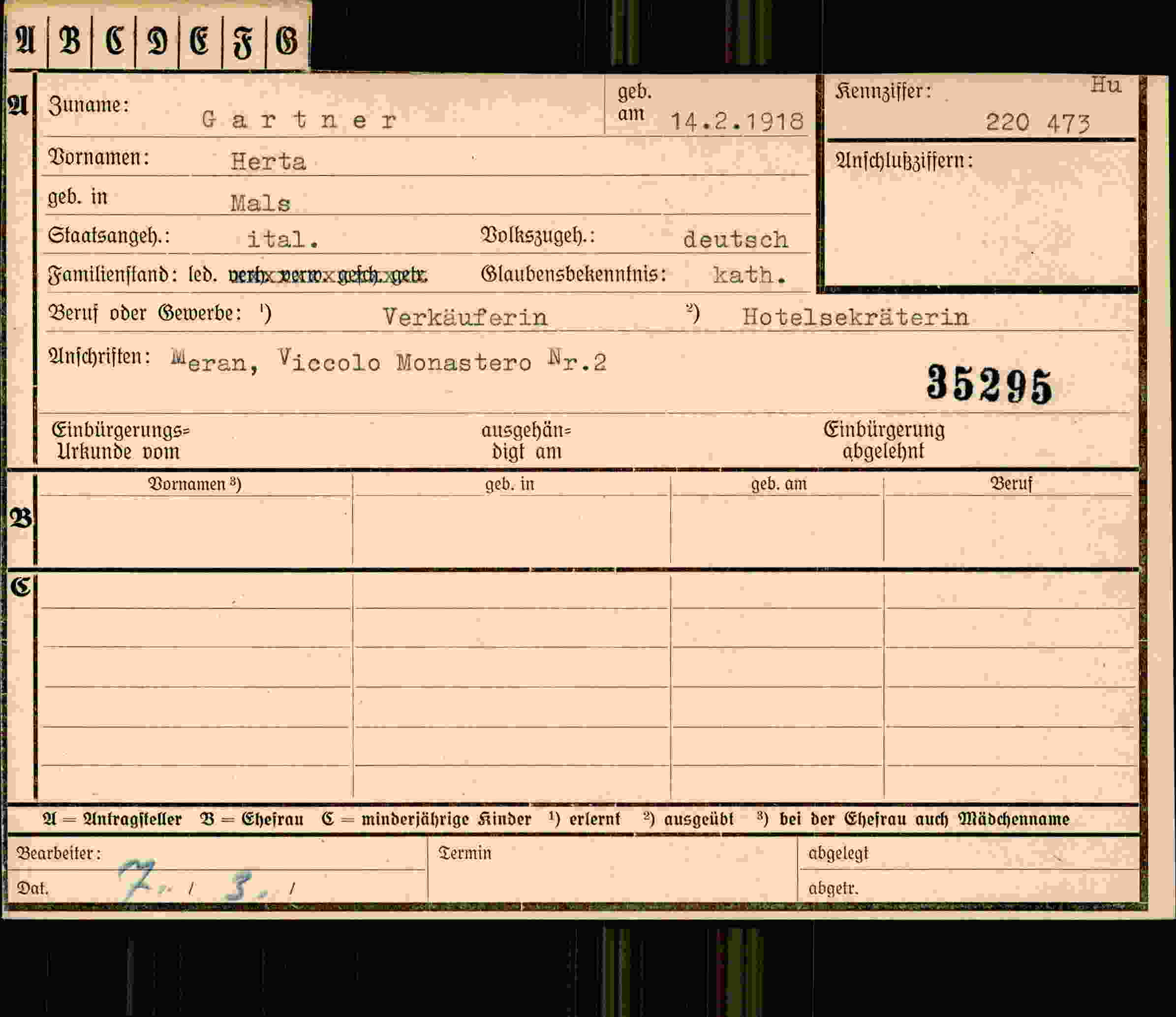Click the 'A = Antragsteller' legend entry
This screenshot has height=1017, width=1176.
pos(112,819)
